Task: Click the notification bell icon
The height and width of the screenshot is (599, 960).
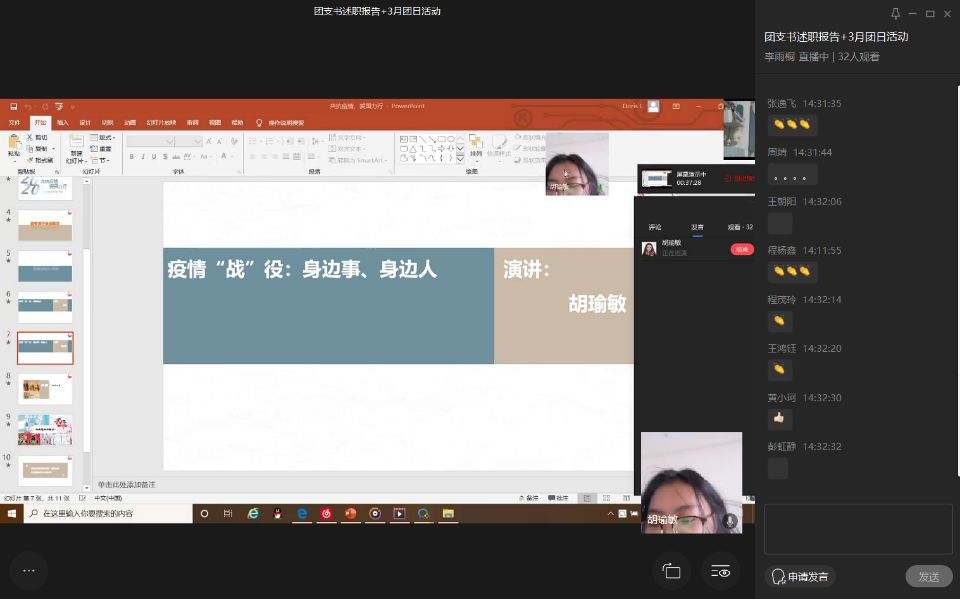Action: coord(896,14)
